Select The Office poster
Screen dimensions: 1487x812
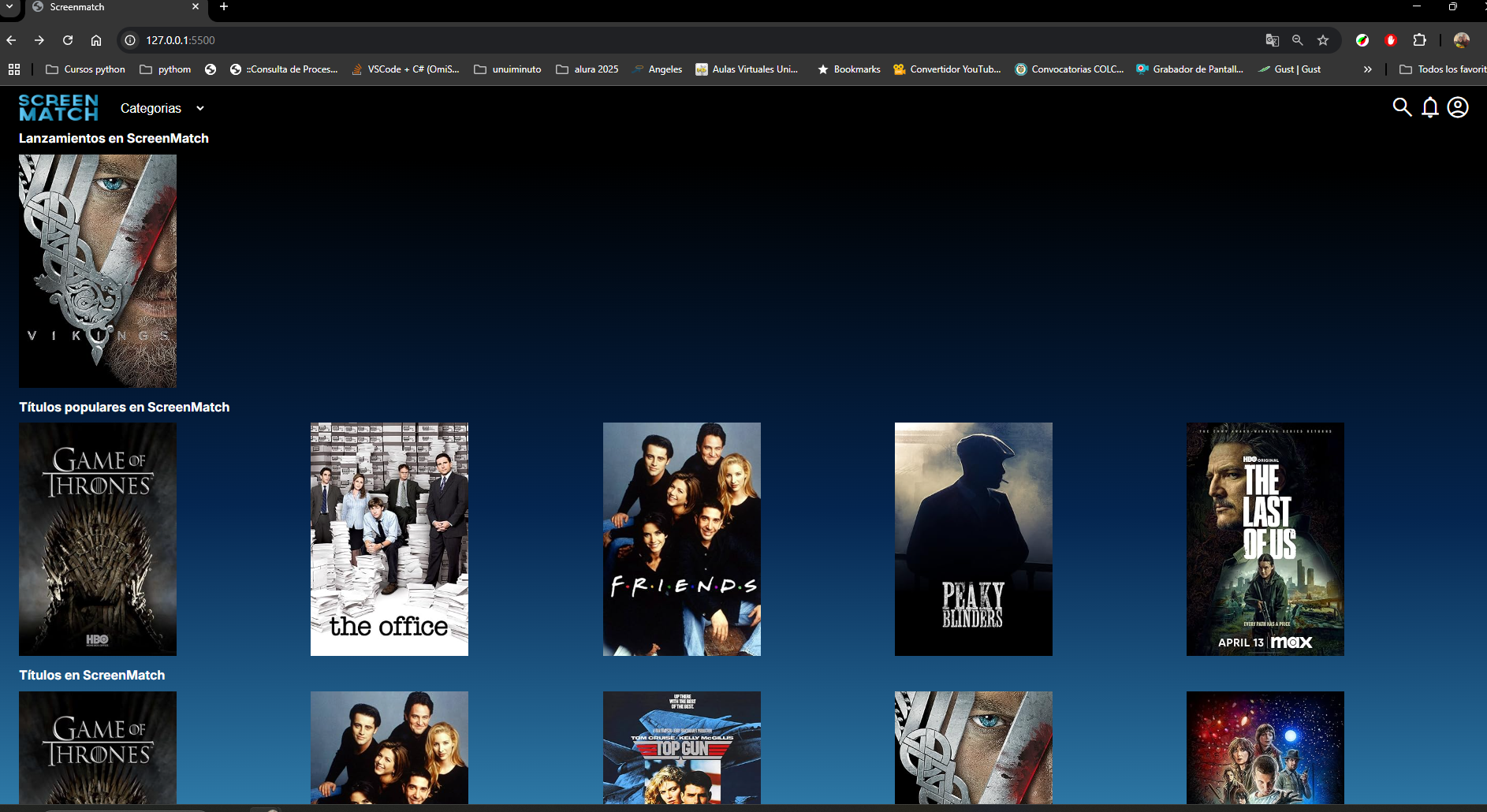(x=389, y=539)
